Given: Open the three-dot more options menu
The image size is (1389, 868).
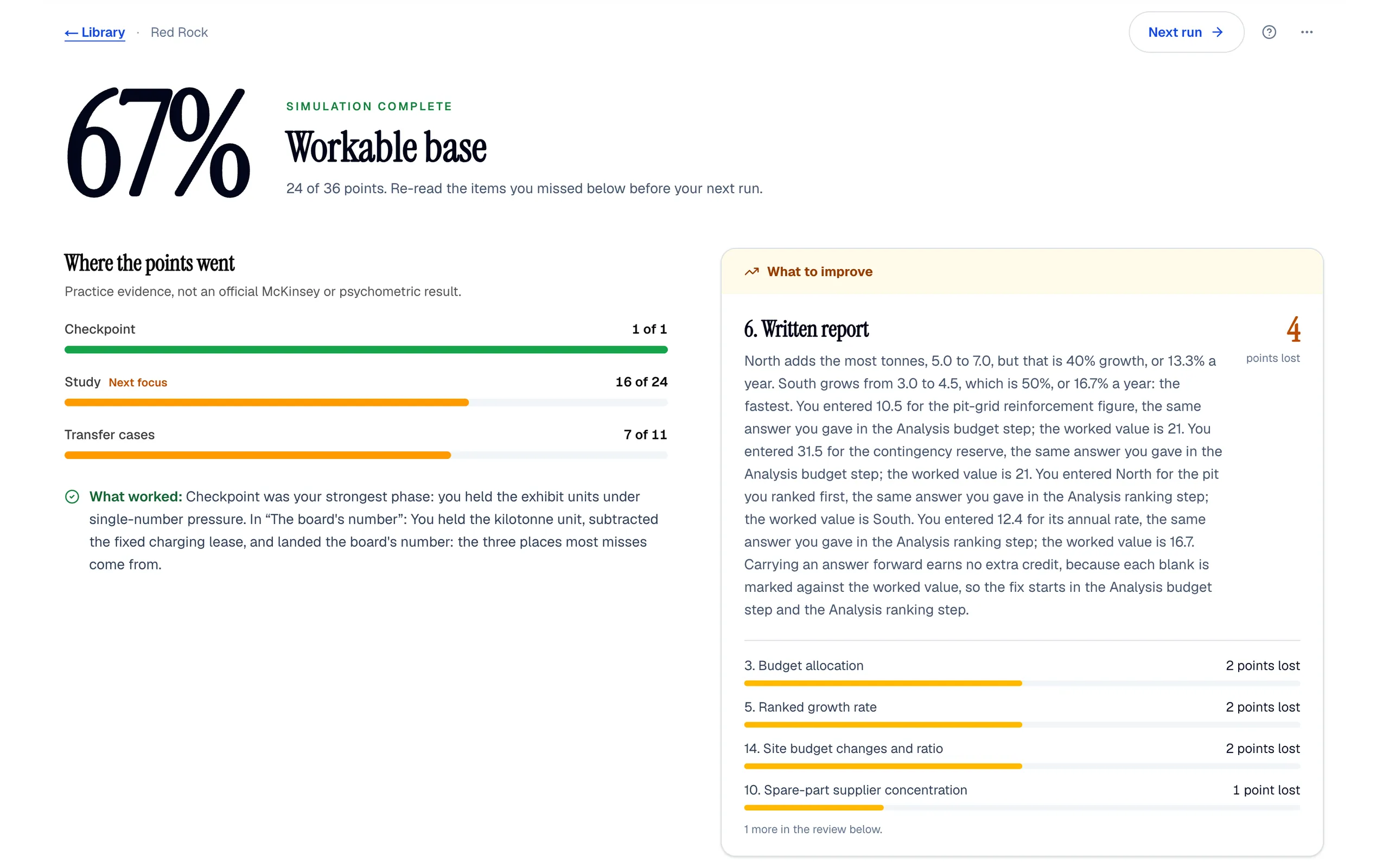Looking at the screenshot, I should [1307, 32].
